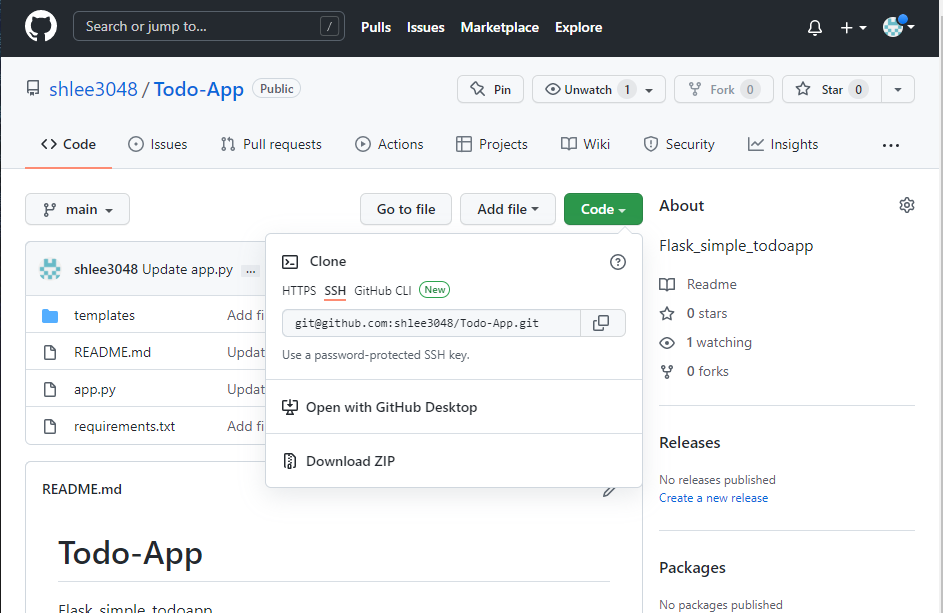
Task: Select the GitHub CLI clone option
Action: 382,291
